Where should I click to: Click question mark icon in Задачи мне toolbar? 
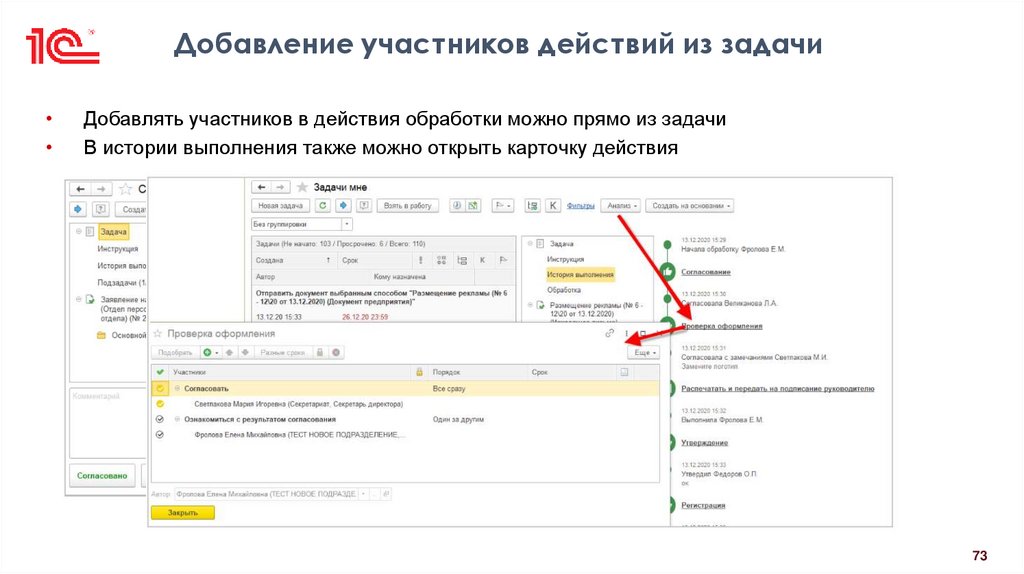tap(364, 206)
